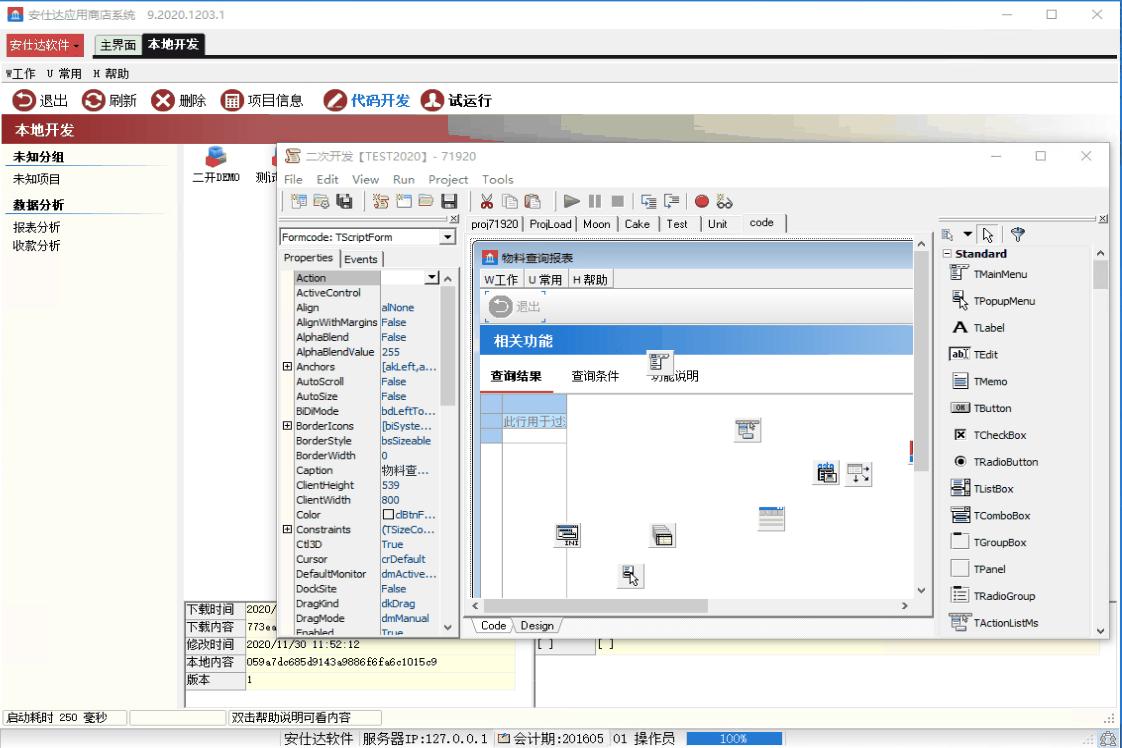Click the dark floppy save-all icon
The image size is (1122, 748).
[344, 201]
